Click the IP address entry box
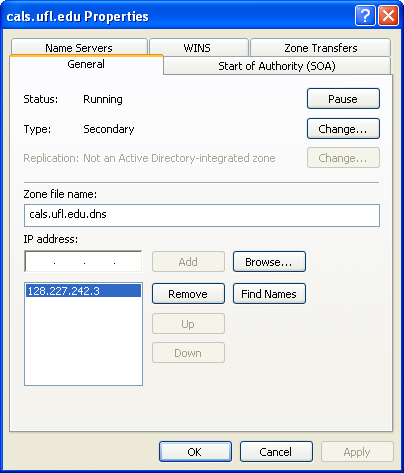Image resolution: width=404 pixels, height=473 pixels. click(83, 262)
